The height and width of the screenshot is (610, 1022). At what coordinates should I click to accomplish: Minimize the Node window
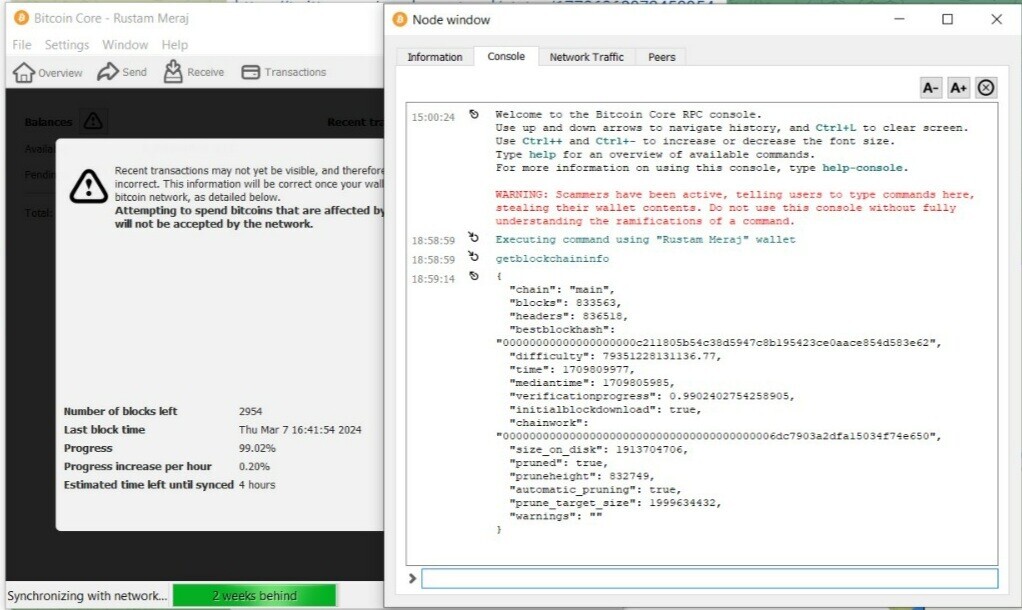(x=899, y=20)
